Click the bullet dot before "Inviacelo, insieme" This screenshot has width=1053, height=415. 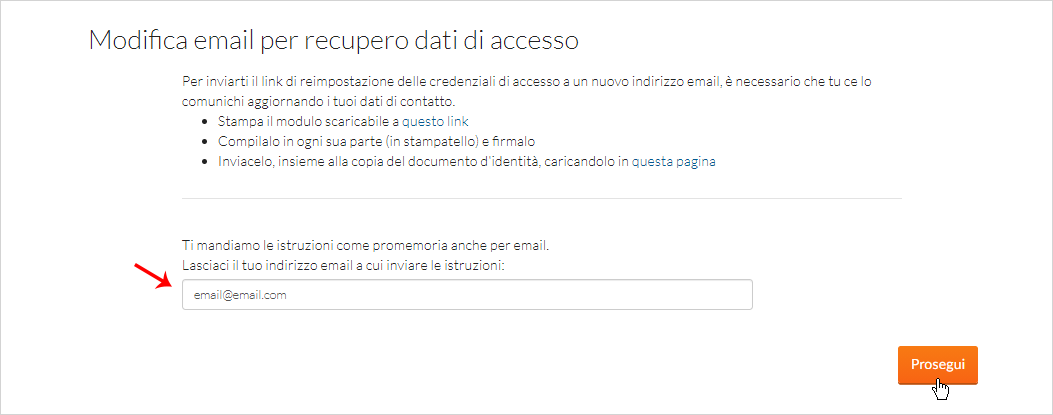[205, 163]
